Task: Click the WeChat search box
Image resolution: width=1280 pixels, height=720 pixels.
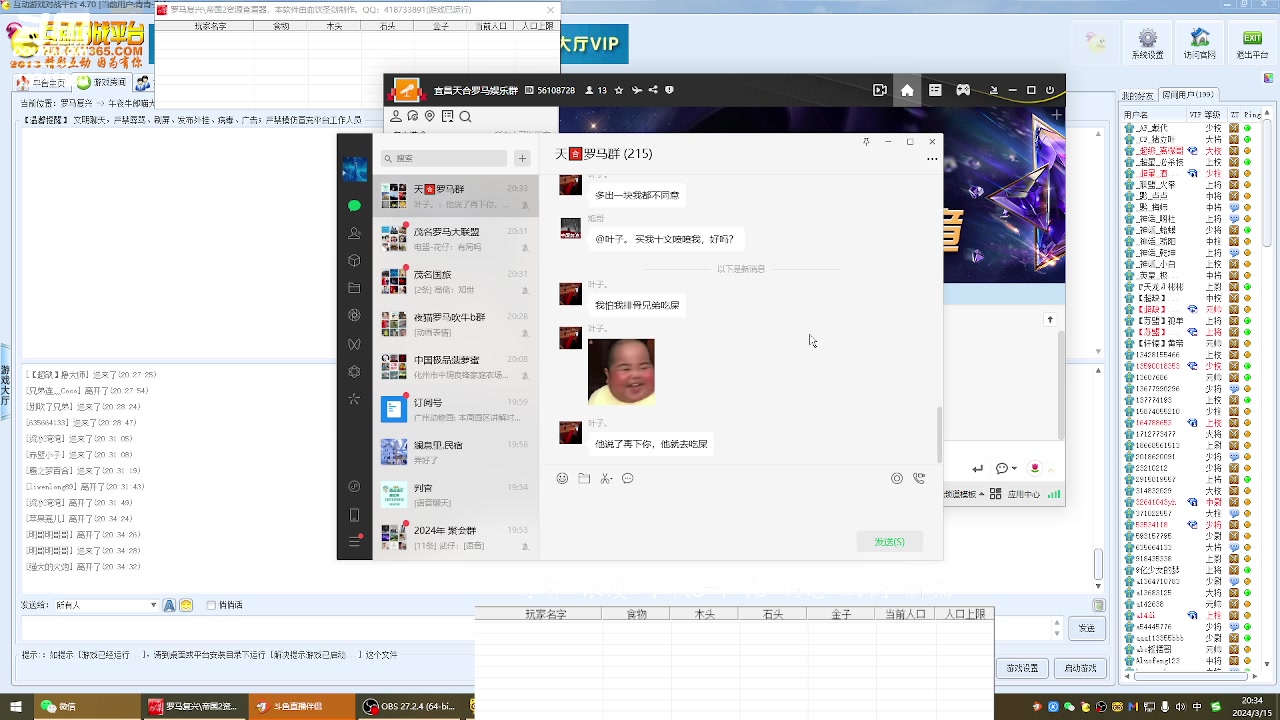Action: [x=443, y=158]
